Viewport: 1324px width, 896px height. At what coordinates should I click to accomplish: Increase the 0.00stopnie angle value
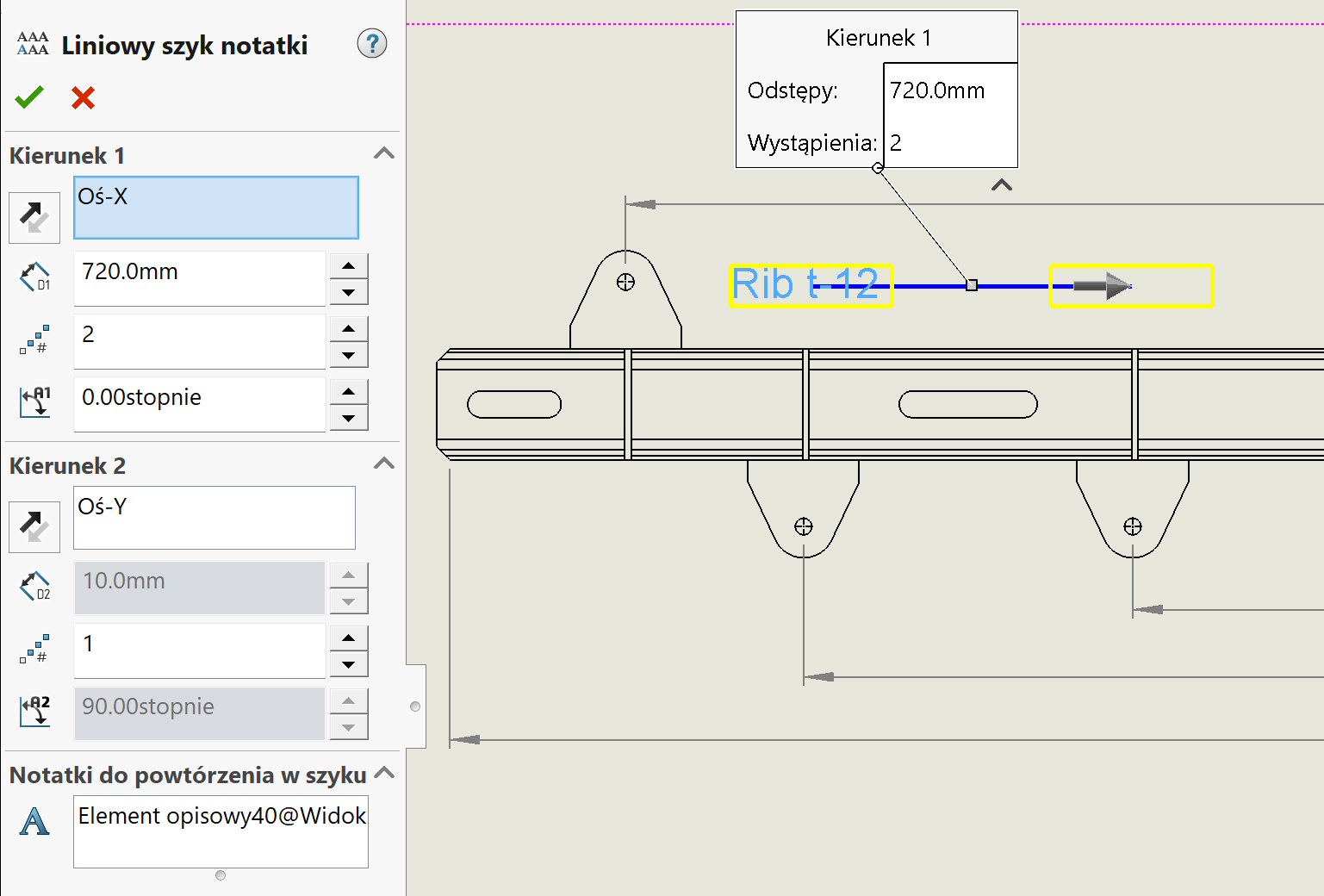tap(349, 391)
